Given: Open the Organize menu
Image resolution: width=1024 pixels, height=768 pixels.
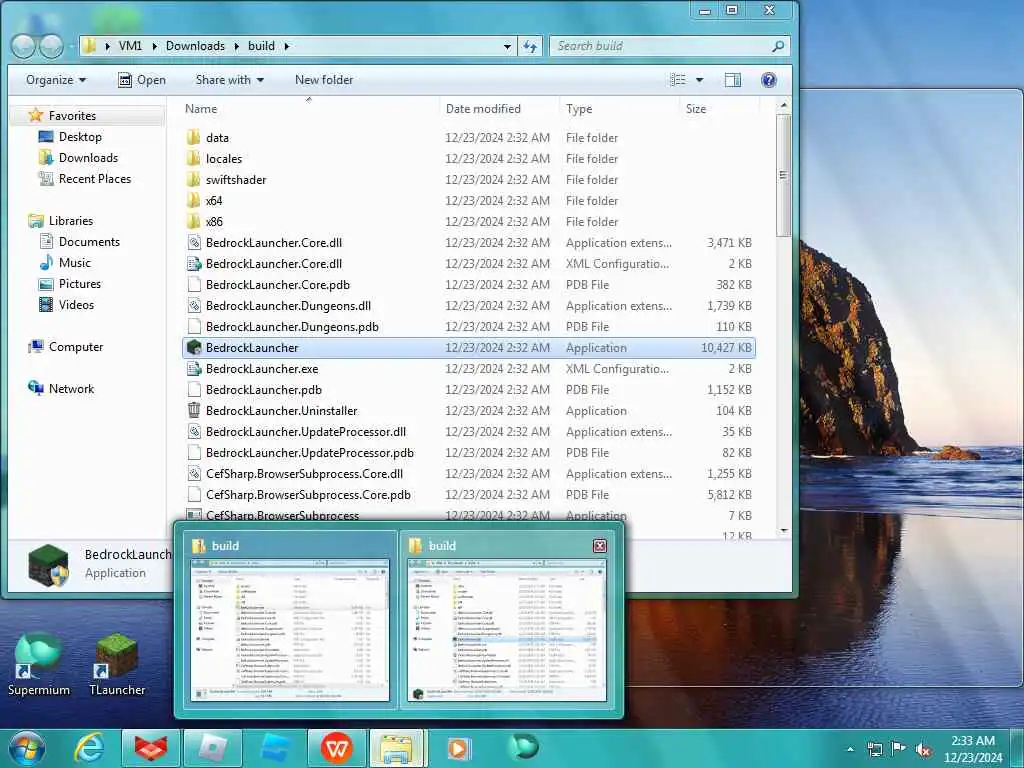Looking at the screenshot, I should point(56,80).
